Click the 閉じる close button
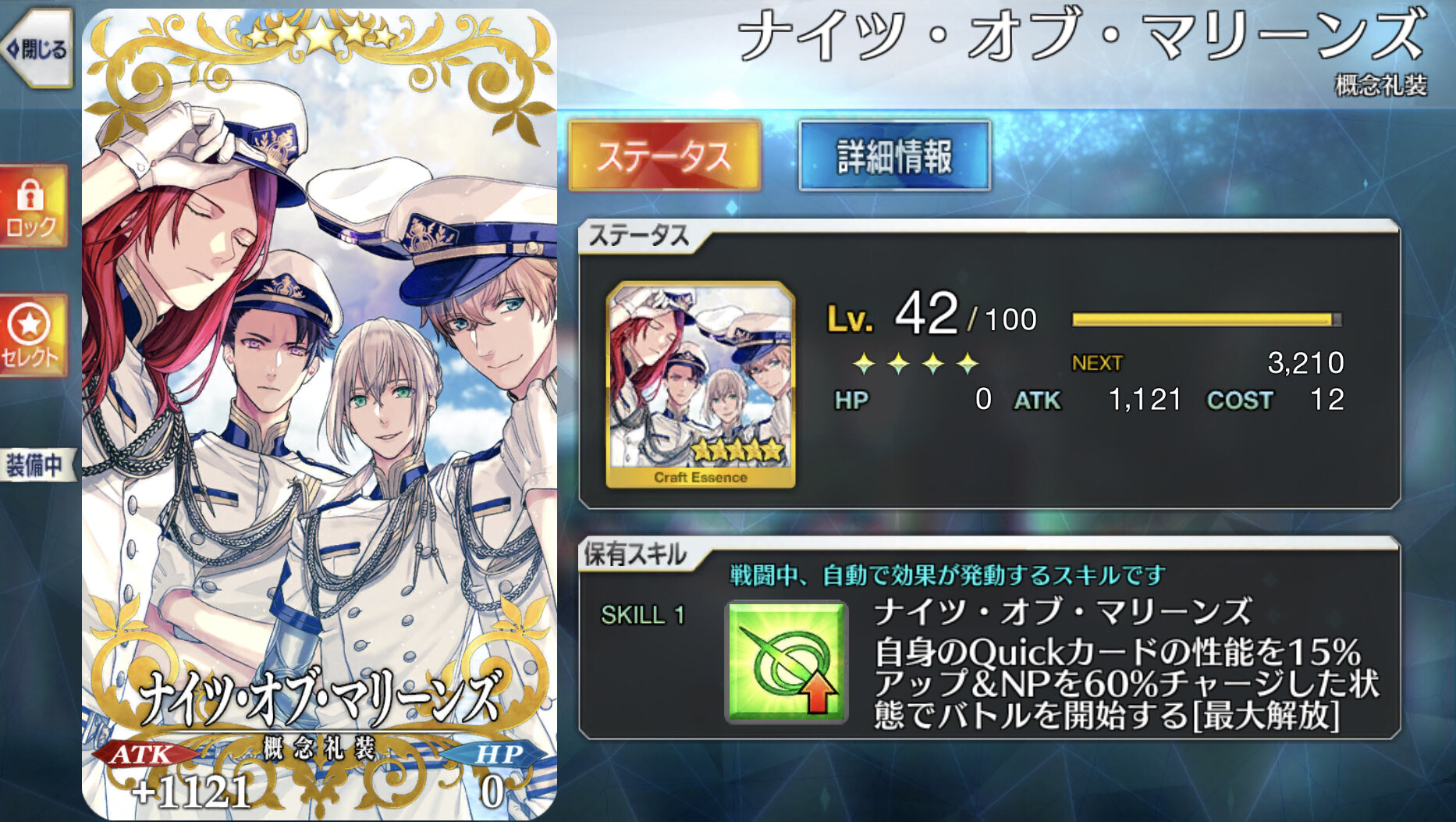Image resolution: width=1456 pixels, height=822 pixels. pyautogui.click(x=37, y=50)
